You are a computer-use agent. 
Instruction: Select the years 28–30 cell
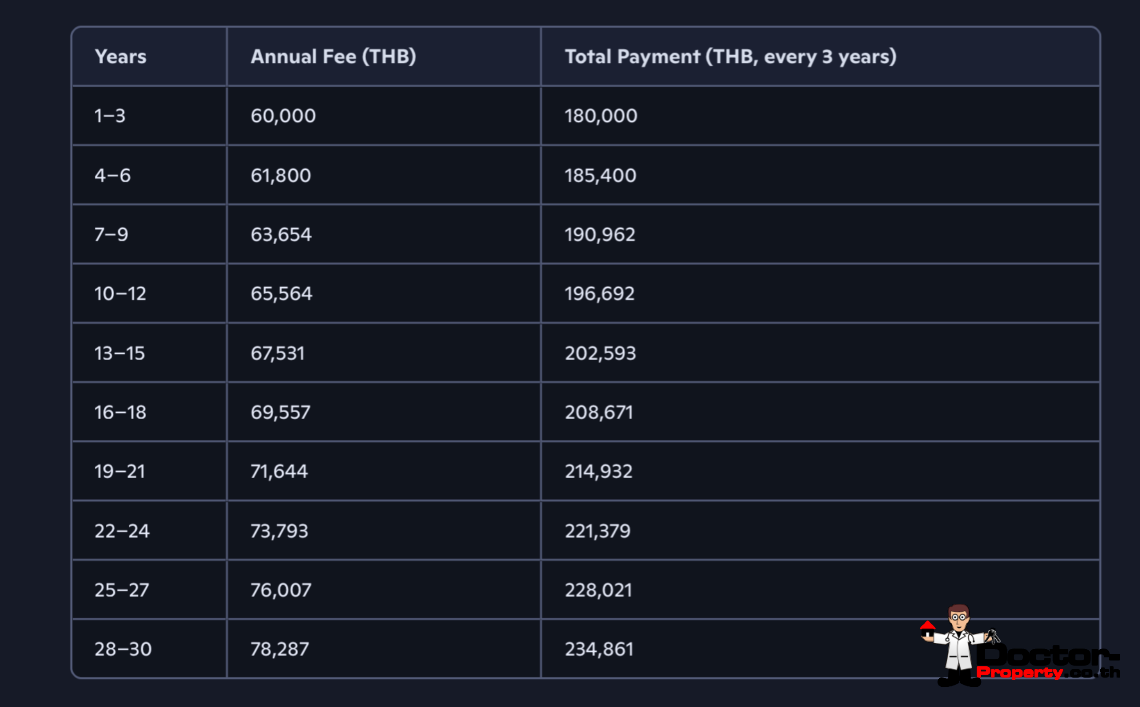click(x=123, y=649)
